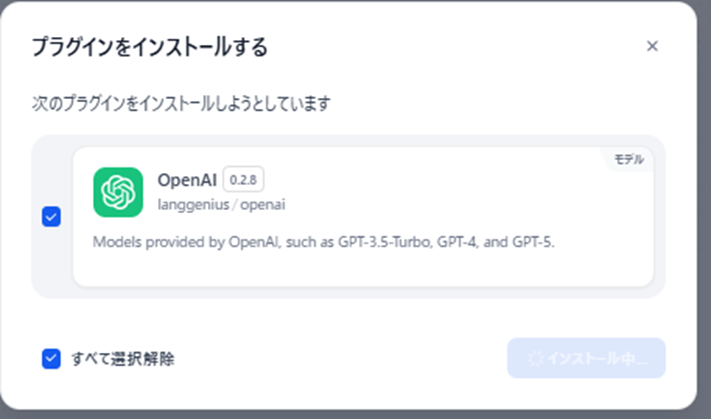Uncheck the OpenAI plugin checkbox

point(51,217)
